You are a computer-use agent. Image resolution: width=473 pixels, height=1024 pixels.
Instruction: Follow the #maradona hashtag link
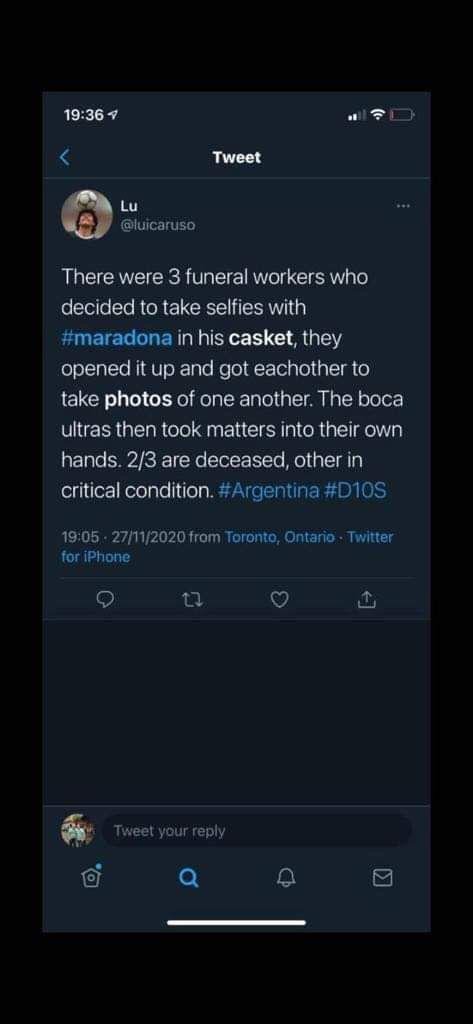118,339
